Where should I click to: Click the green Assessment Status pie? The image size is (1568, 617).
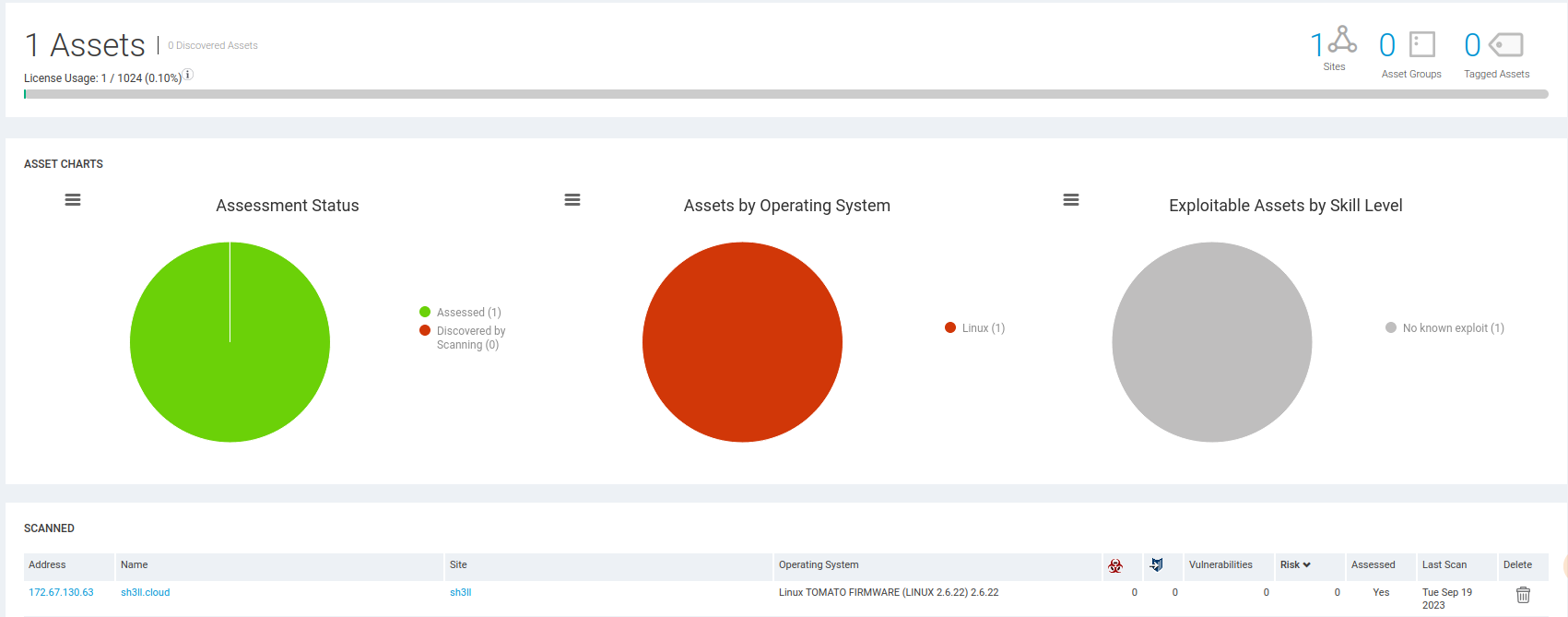coord(230,342)
